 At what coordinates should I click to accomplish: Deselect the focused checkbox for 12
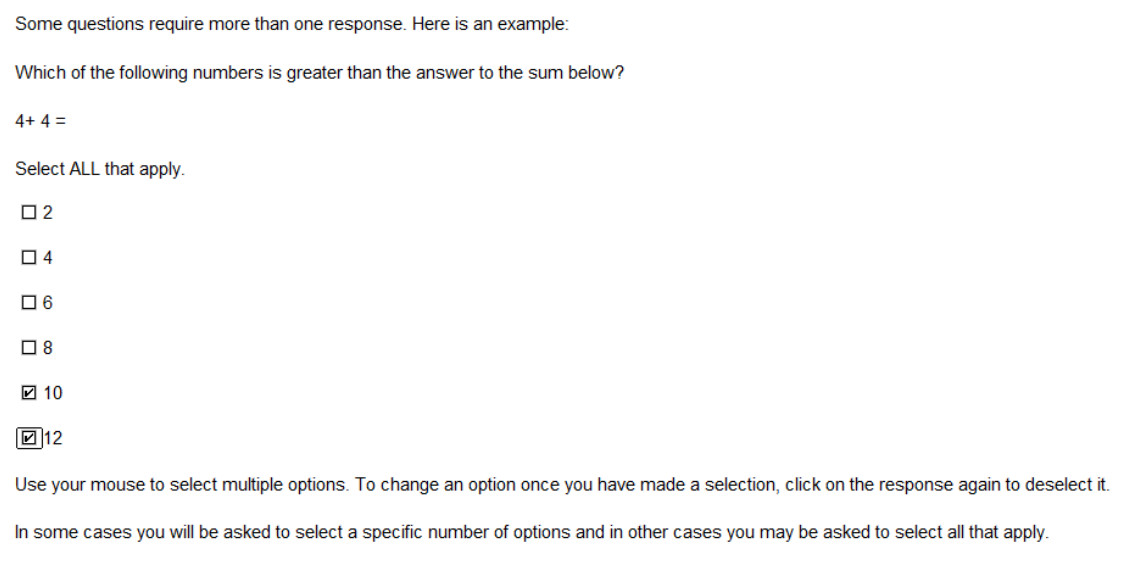pos(29,438)
